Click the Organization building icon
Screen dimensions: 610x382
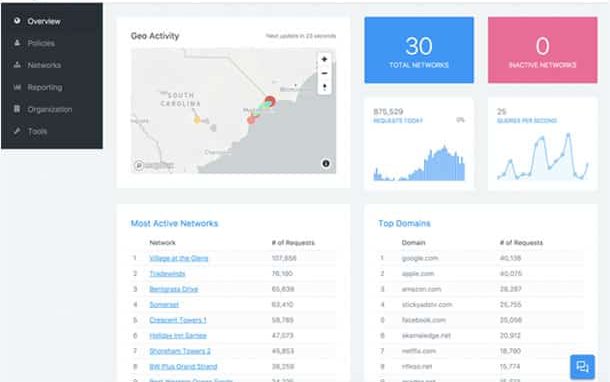(17, 109)
